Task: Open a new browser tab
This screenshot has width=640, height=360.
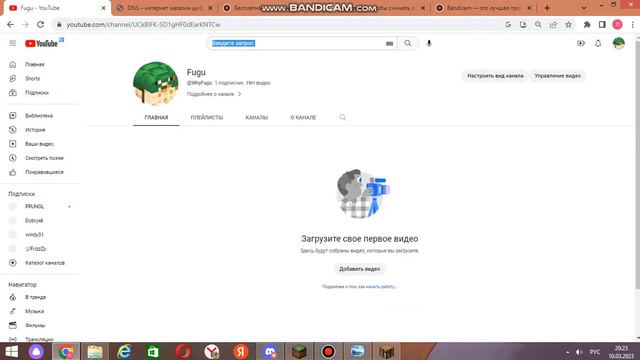Action: pyautogui.click(x=547, y=8)
